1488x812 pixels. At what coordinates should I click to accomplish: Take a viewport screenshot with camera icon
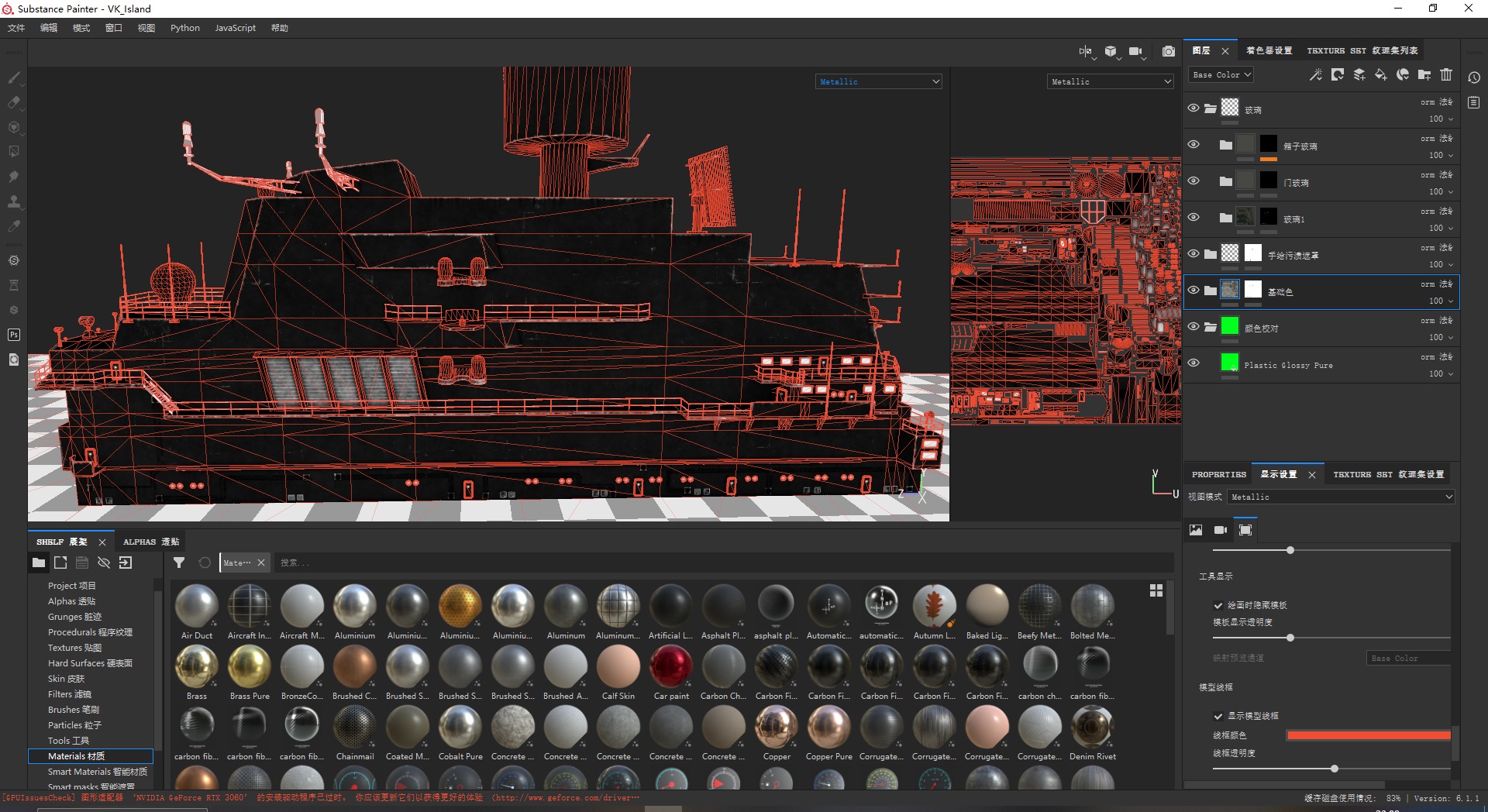pos(1169,51)
